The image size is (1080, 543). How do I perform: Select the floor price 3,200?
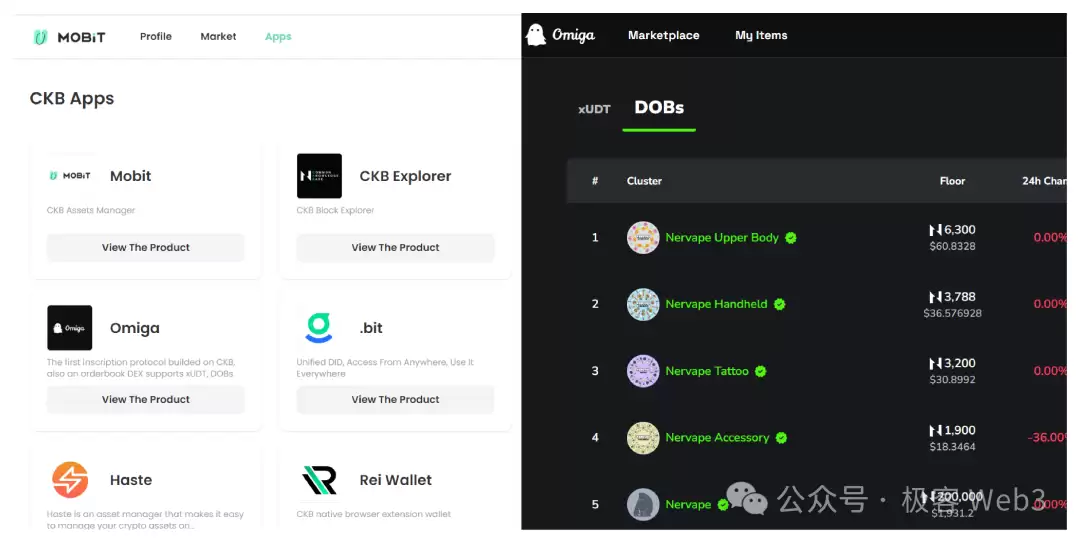[x=953, y=364]
